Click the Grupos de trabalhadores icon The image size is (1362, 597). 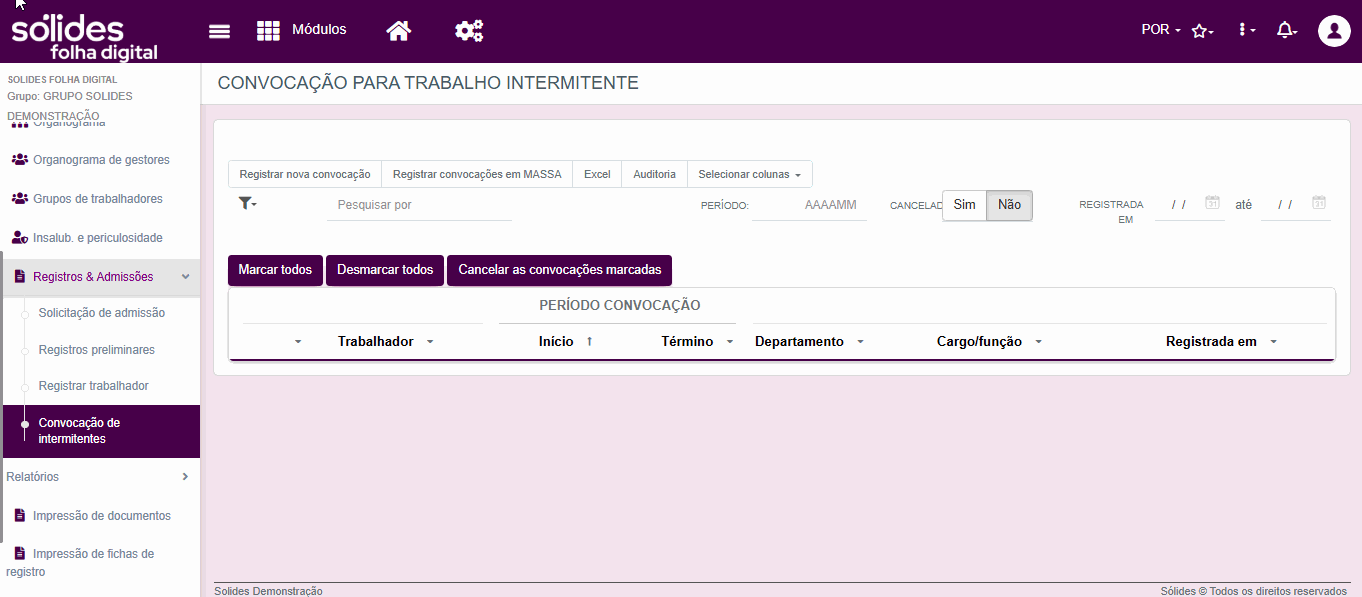click(19, 199)
